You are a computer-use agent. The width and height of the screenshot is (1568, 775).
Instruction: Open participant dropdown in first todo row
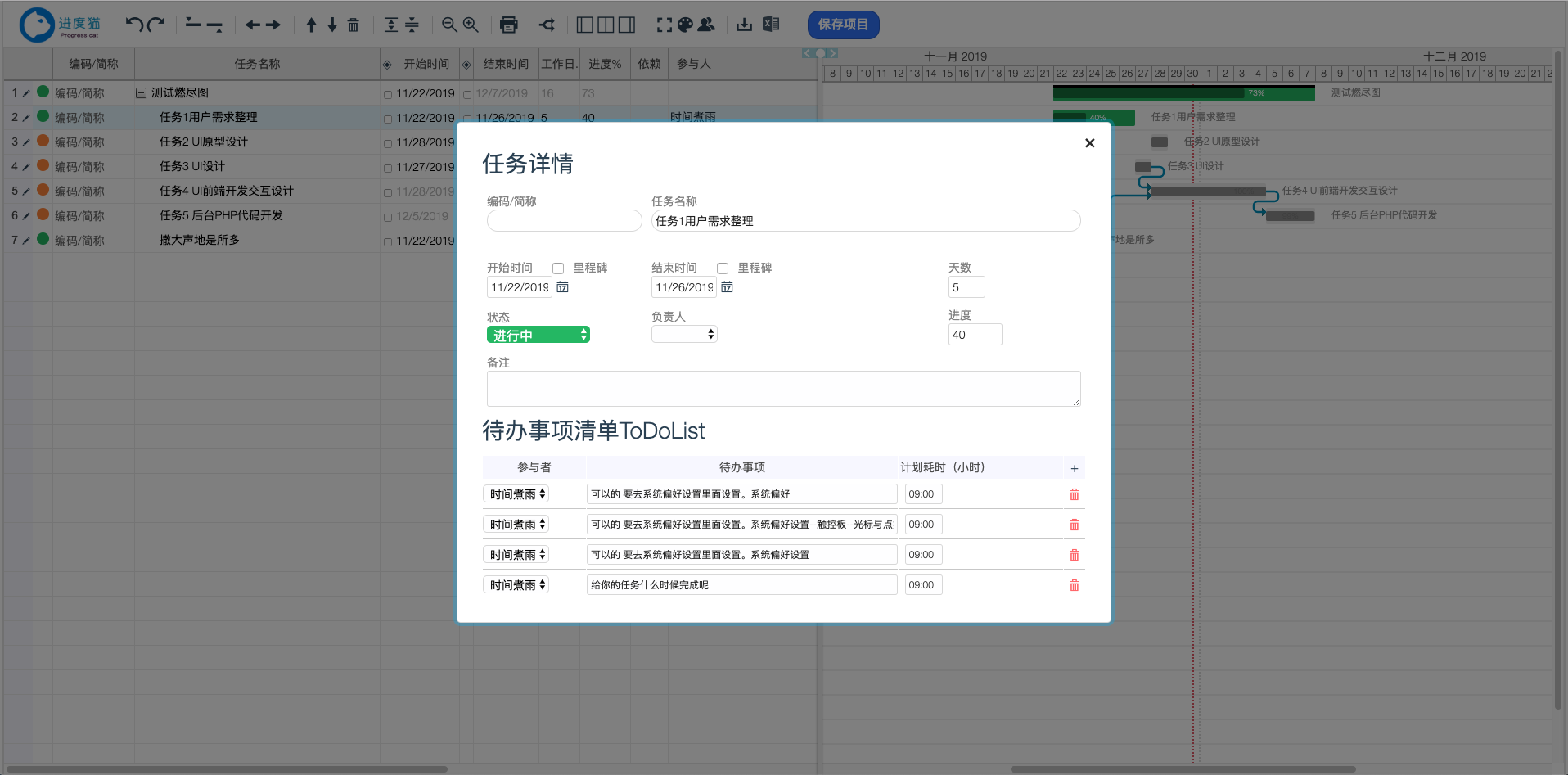point(516,494)
